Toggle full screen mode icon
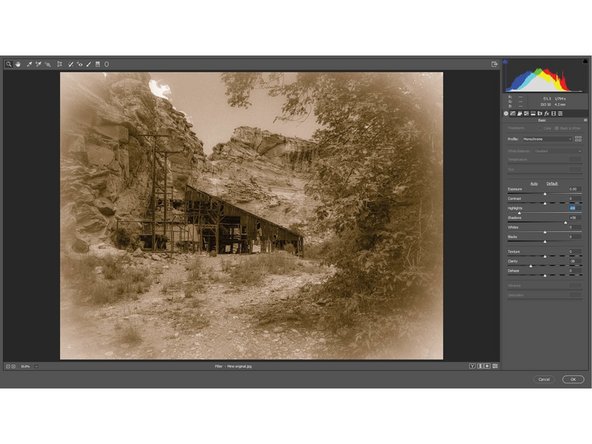592x444 pixels. [494, 64]
